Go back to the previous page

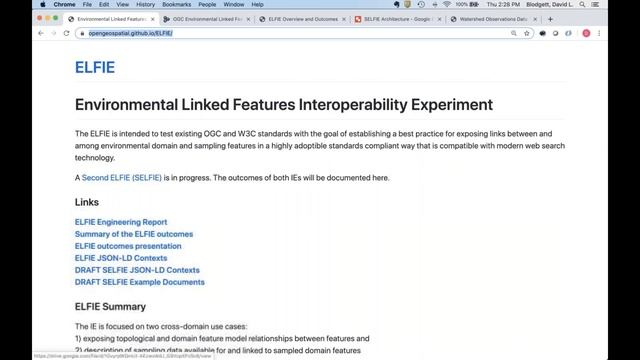(41, 33)
